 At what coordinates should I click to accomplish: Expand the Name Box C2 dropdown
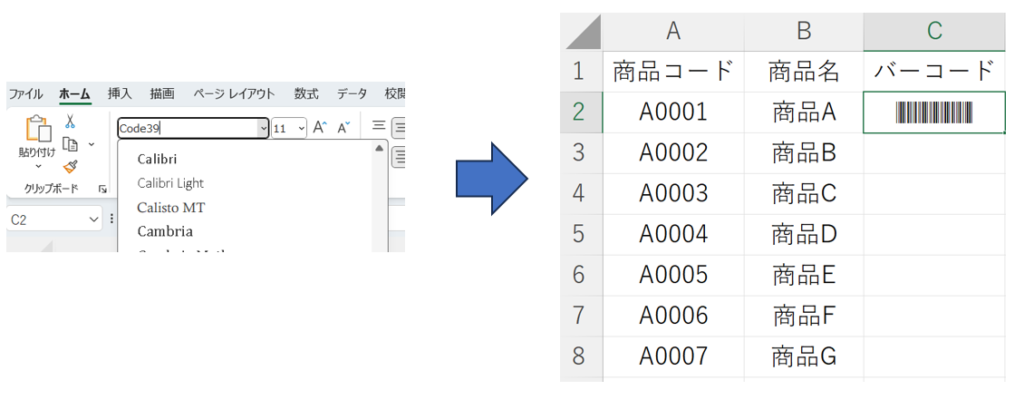(x=94, y=219)
